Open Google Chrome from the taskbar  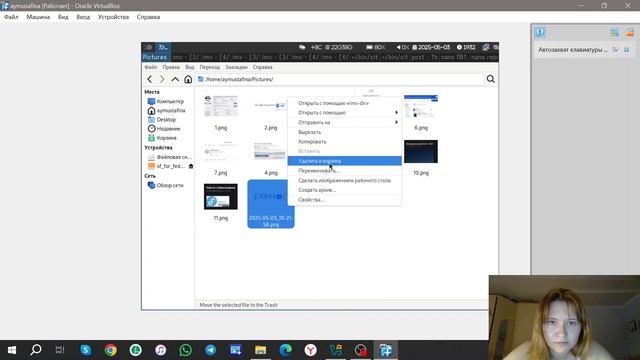(111, 350)
